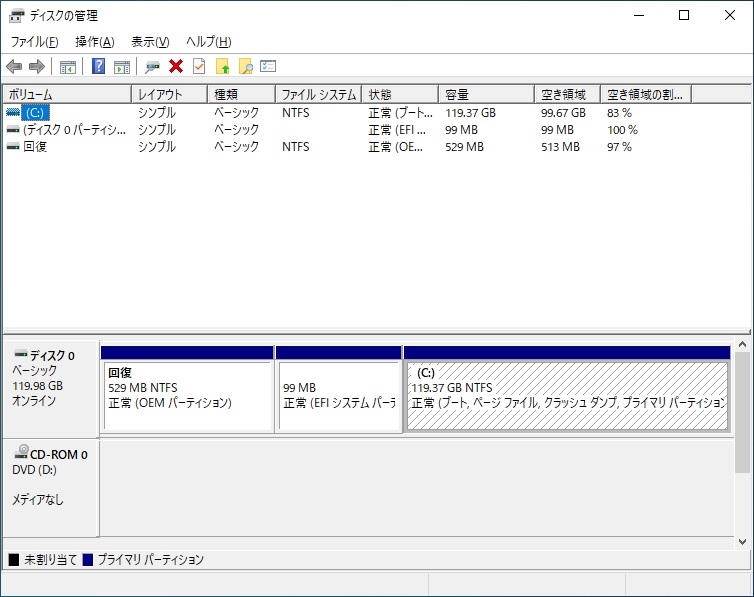Image resolution: width=754 pixels, height=597 pixels.
Task: Select the 回復 volume in the list
Action: pyautogui.click(x=35, y=146)
